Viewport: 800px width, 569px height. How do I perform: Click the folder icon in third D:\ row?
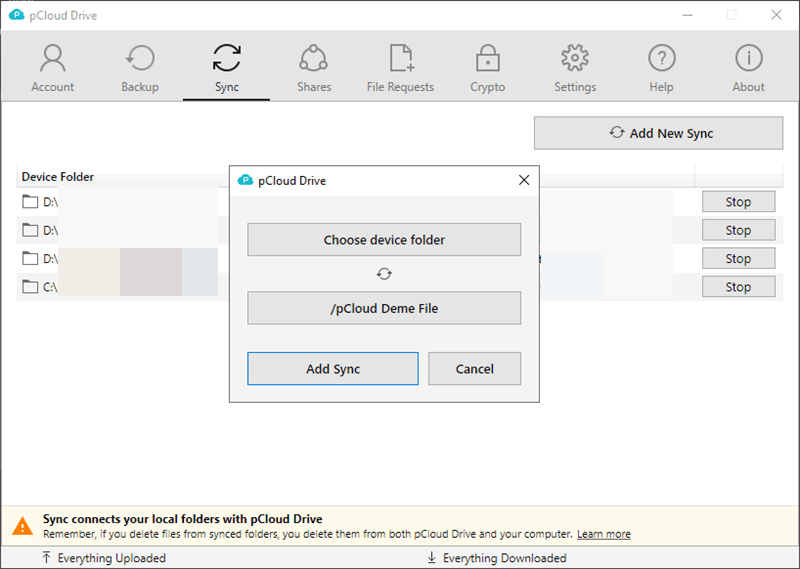coord(30,258)
